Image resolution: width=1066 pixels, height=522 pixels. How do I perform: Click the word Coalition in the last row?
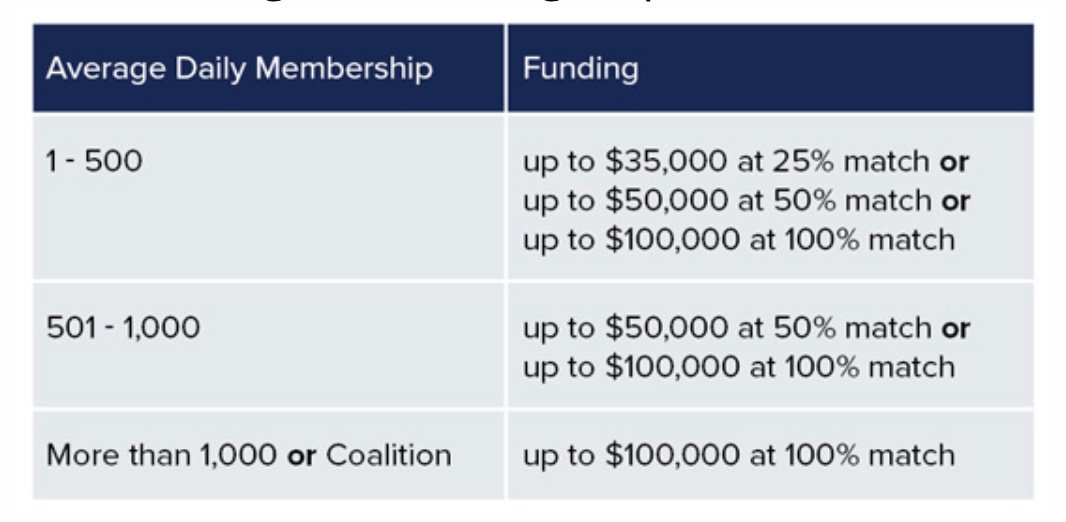[x=388, y=455]
